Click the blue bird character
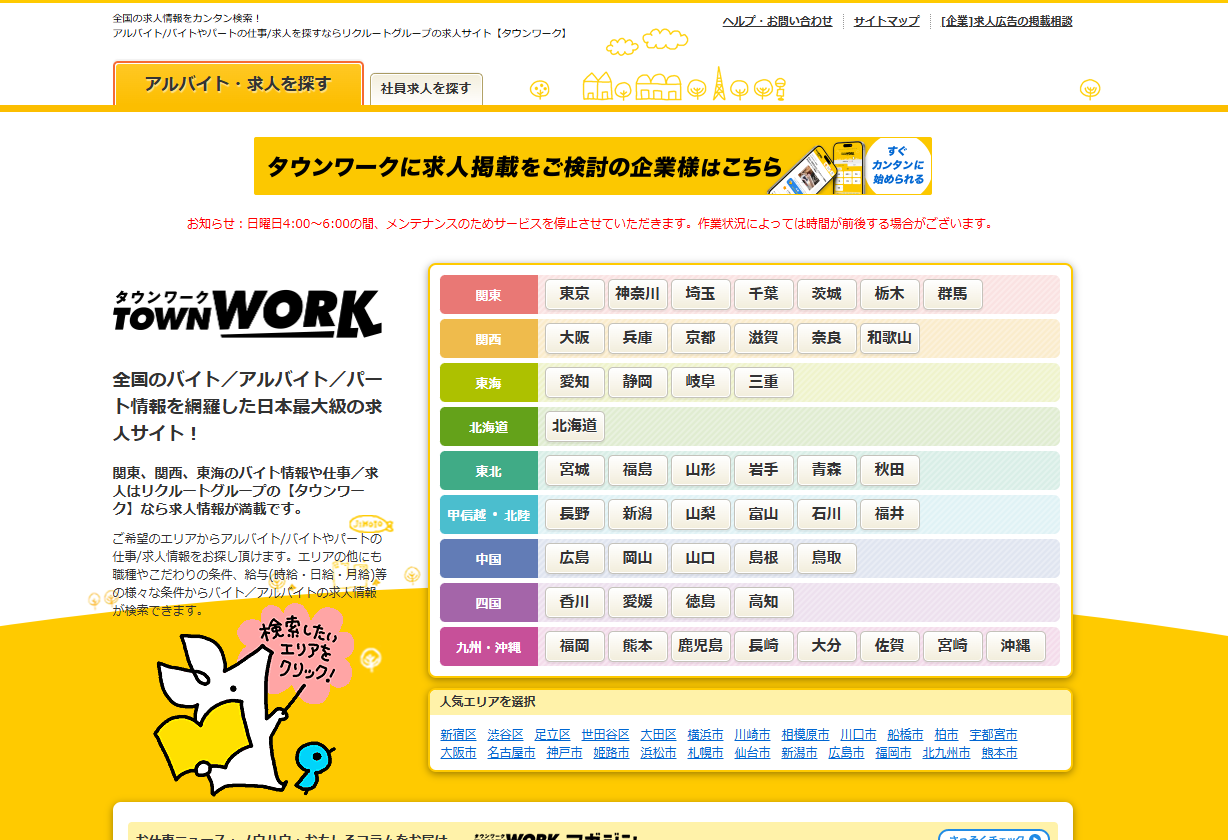 (316, 765)
